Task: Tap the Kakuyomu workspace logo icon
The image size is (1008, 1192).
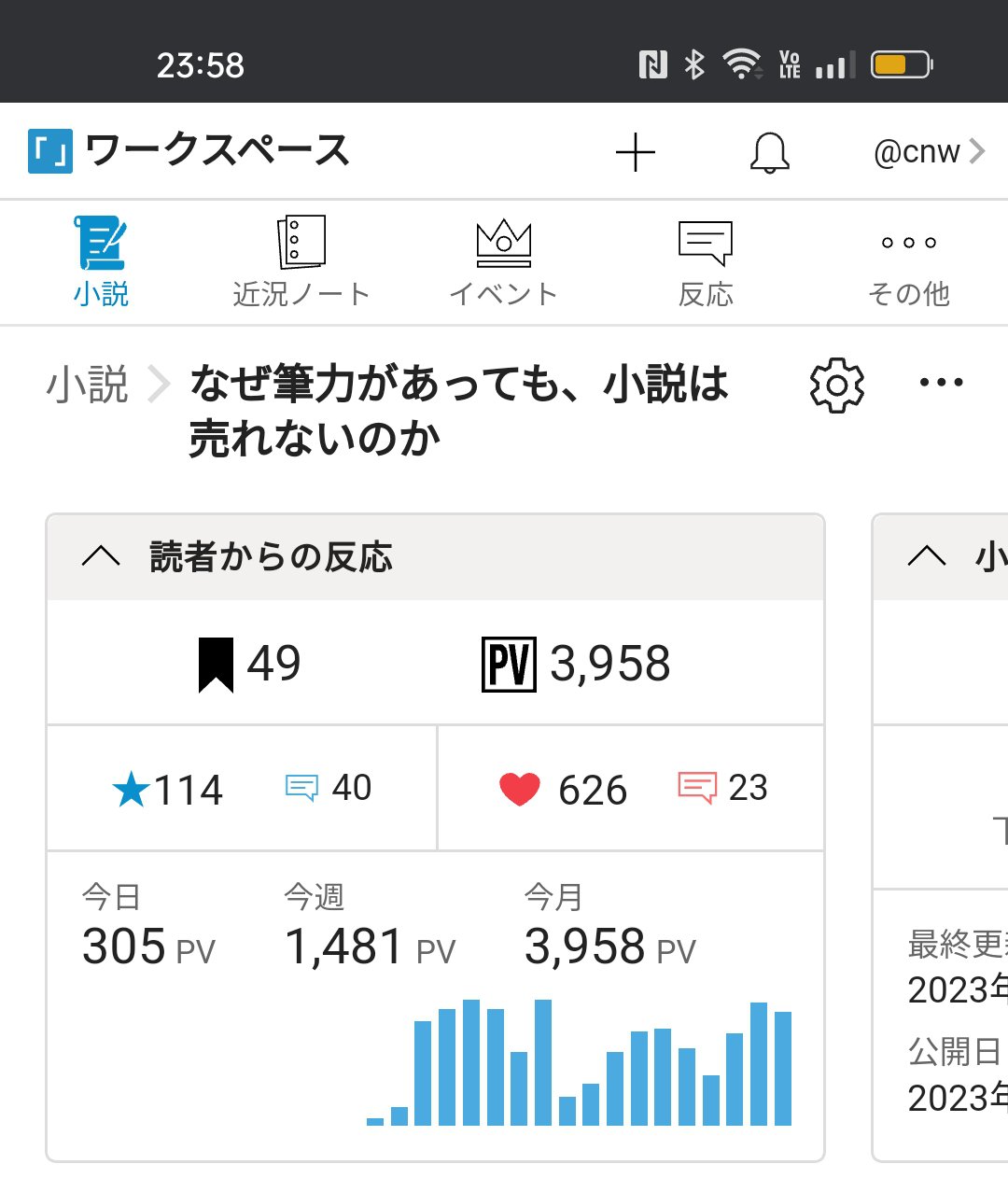Action: click(x=50, y=151)
